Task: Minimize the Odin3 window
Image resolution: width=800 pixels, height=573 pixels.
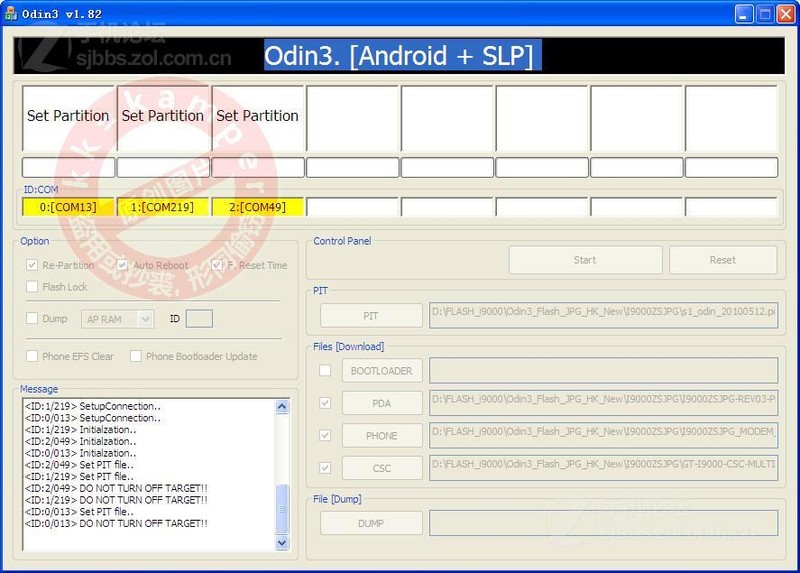Action: click(x=744, y=14)
